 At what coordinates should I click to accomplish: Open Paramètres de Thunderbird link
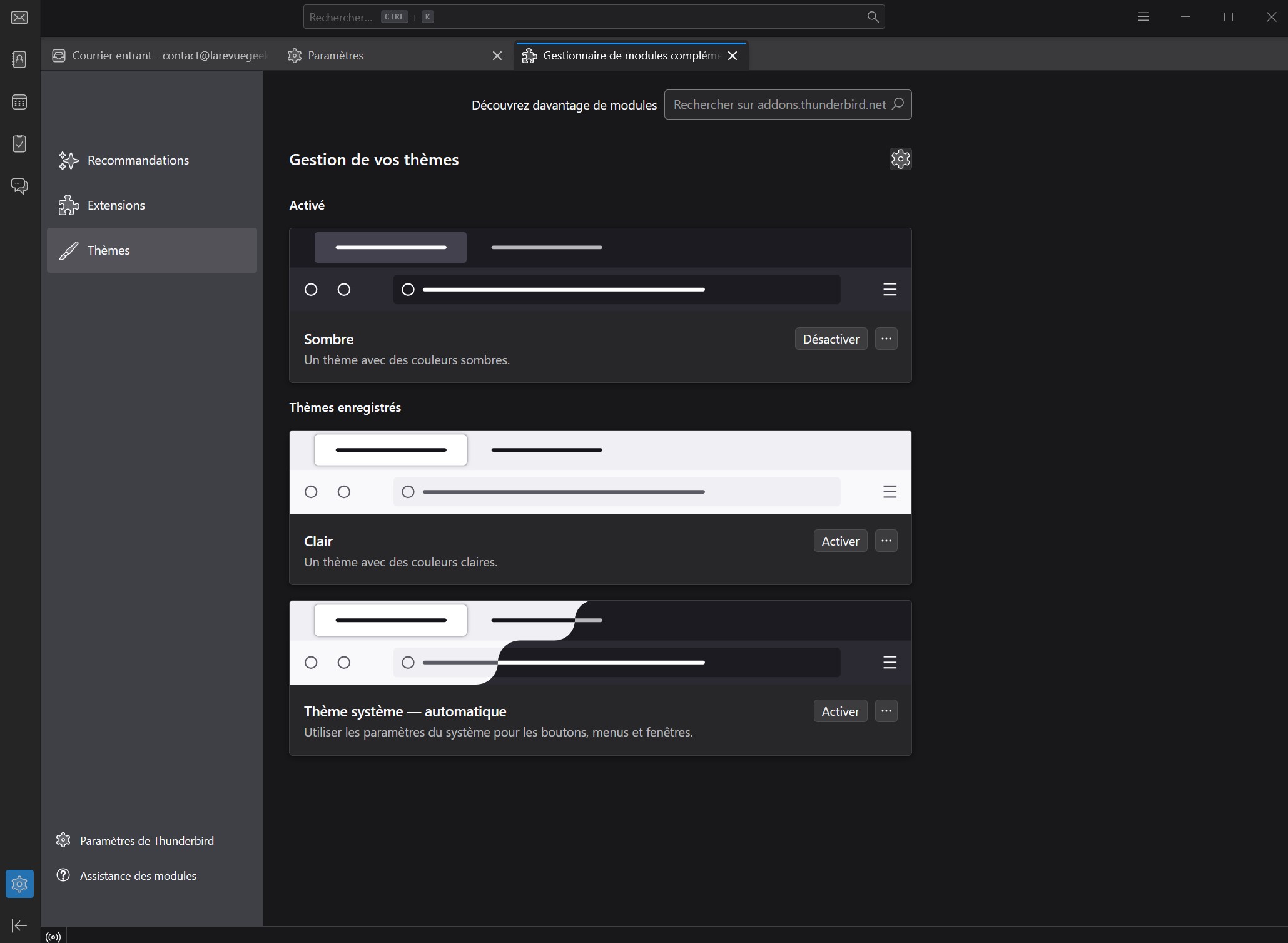pyautogui.click(x=146, y=840)
